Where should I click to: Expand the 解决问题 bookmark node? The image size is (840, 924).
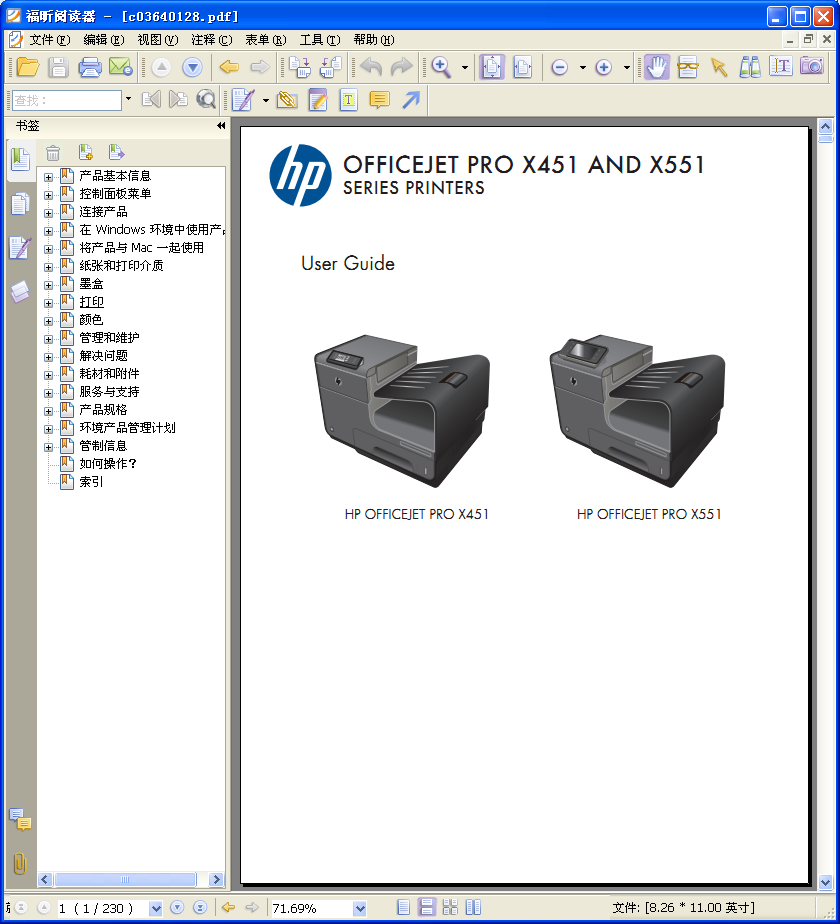coord(48,357)
